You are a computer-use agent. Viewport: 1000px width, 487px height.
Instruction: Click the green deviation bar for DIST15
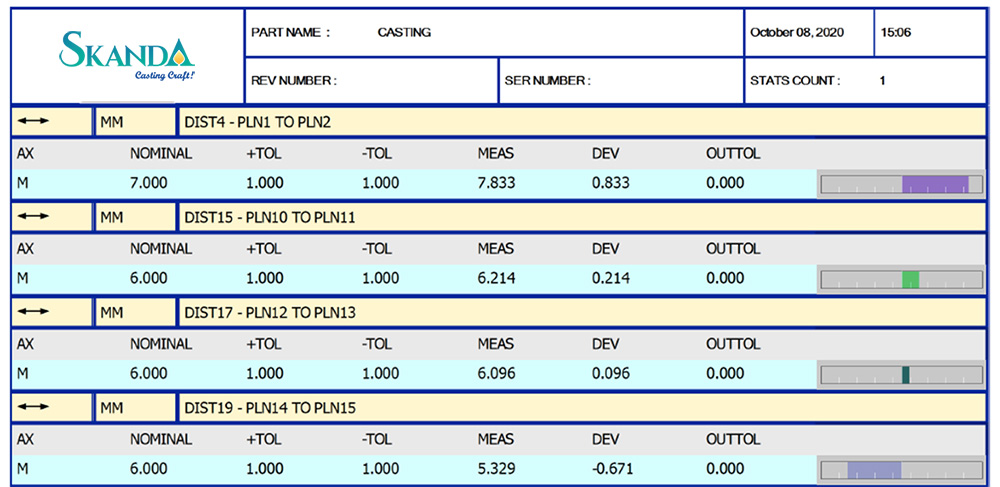click(910, 279)
